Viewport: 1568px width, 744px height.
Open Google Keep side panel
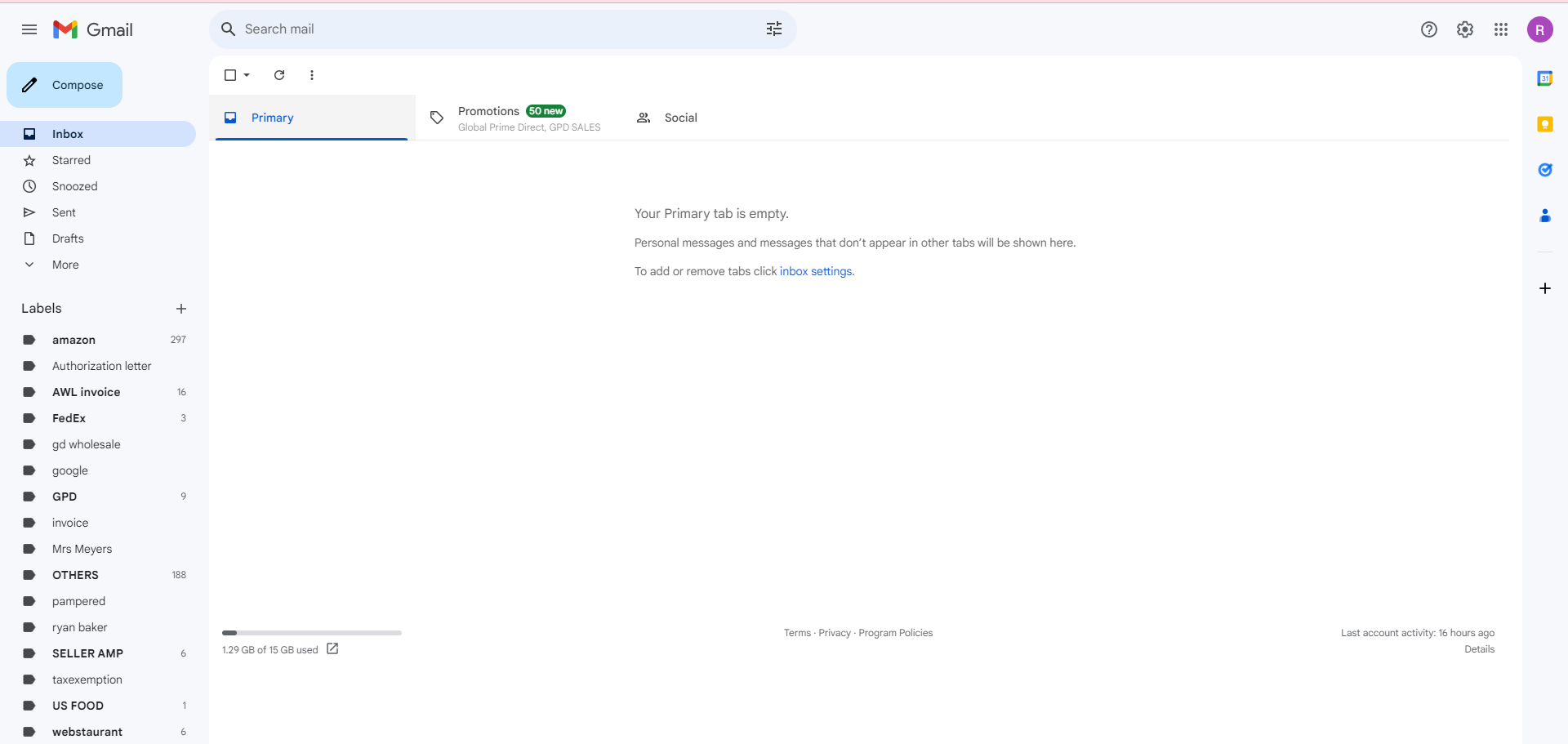[x=1545, y=124]
